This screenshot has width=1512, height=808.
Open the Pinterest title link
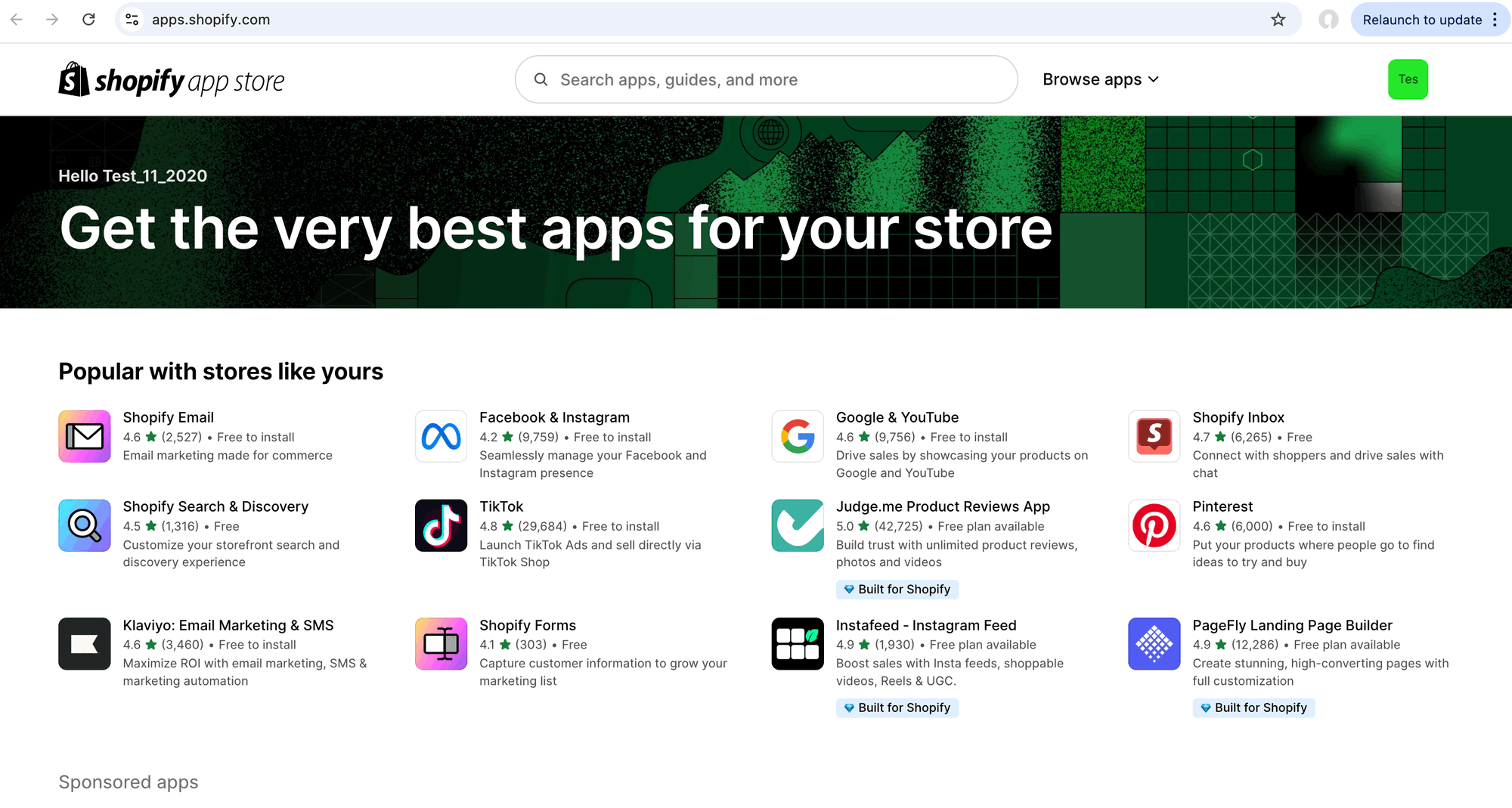pyautogui.click(x=1222, y=506)
